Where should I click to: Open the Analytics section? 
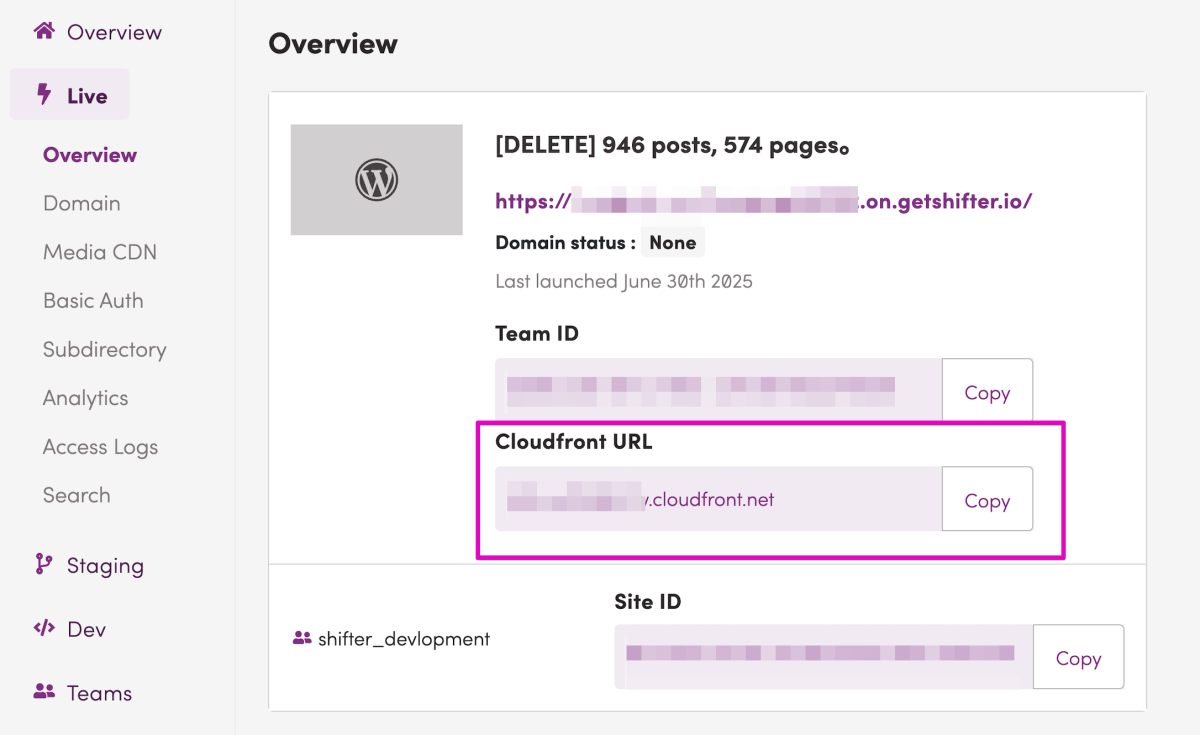point(86,398)
